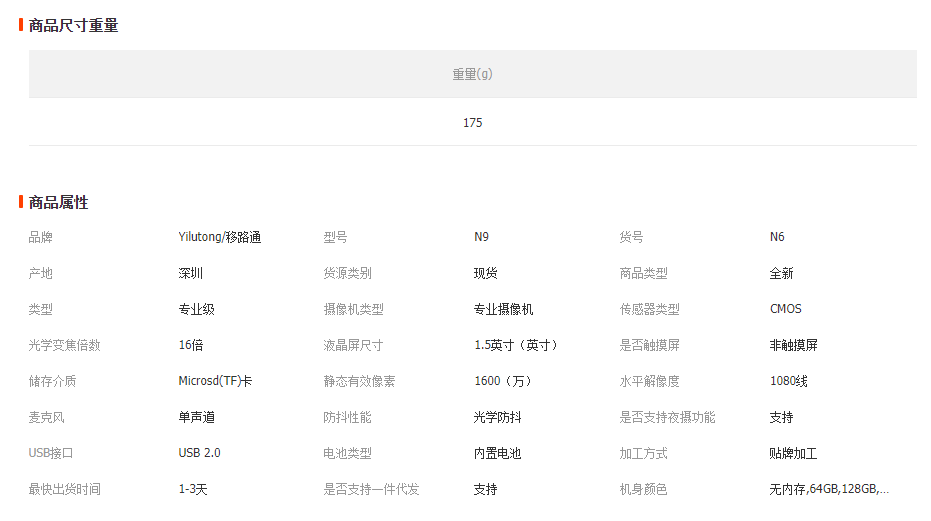Viewport: 931px width, 521px height.
Task: Click the Microsd(TF)卡 storage media value
Action: tap(215, 381)
